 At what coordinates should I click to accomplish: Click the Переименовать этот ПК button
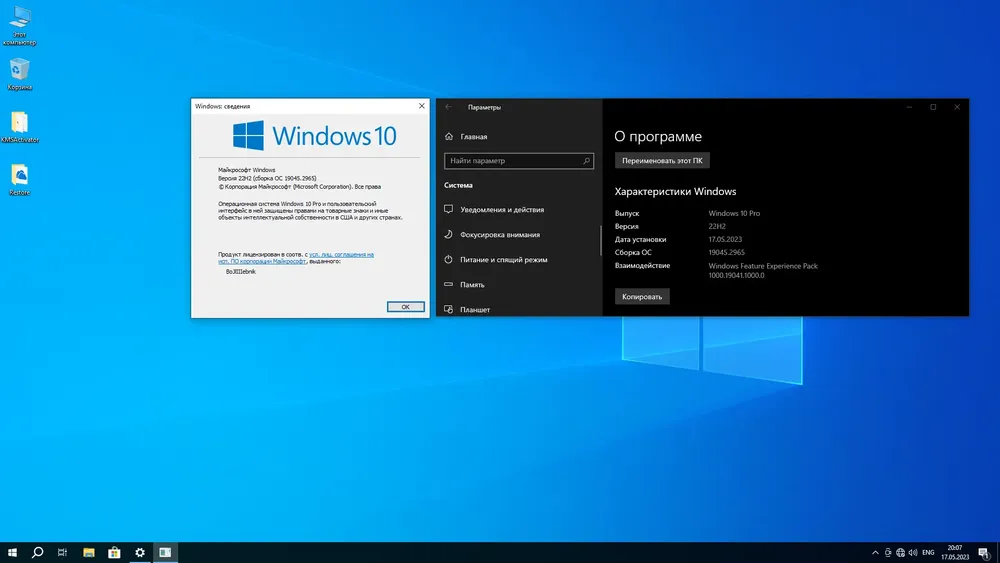662,161
